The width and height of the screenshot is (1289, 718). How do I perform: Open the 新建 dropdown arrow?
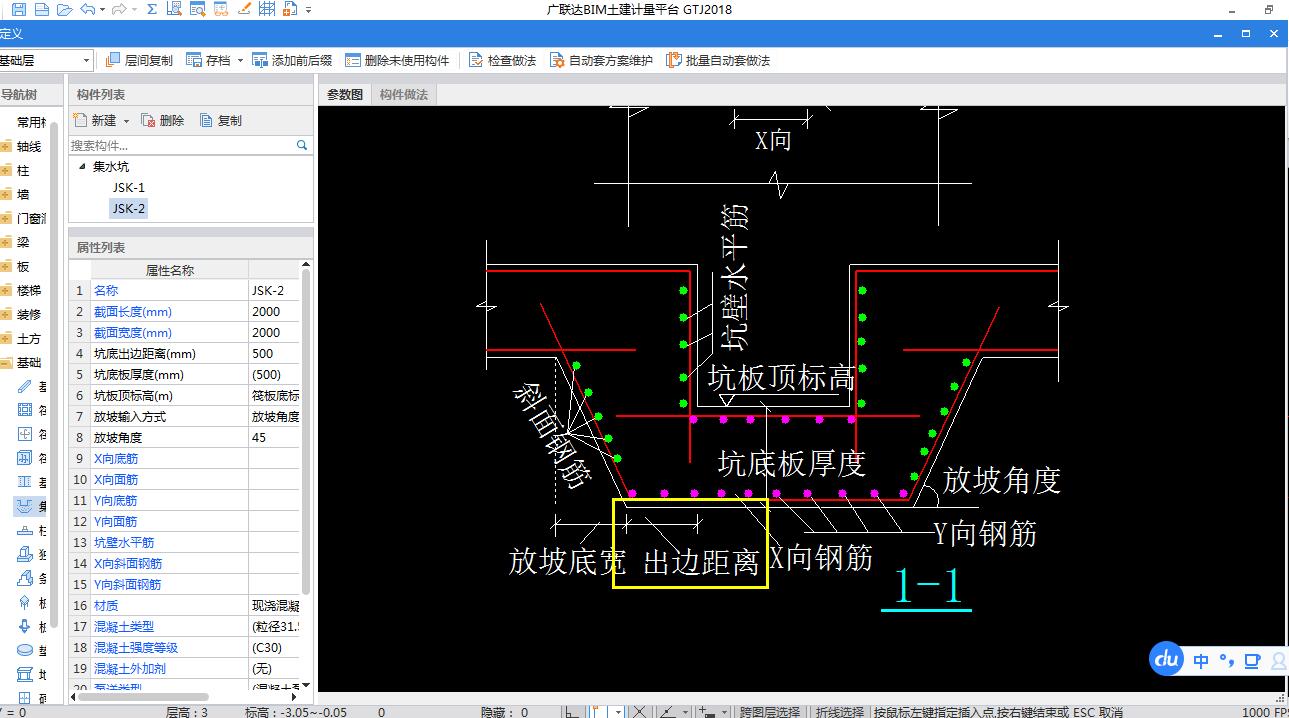tap(126, 121)
